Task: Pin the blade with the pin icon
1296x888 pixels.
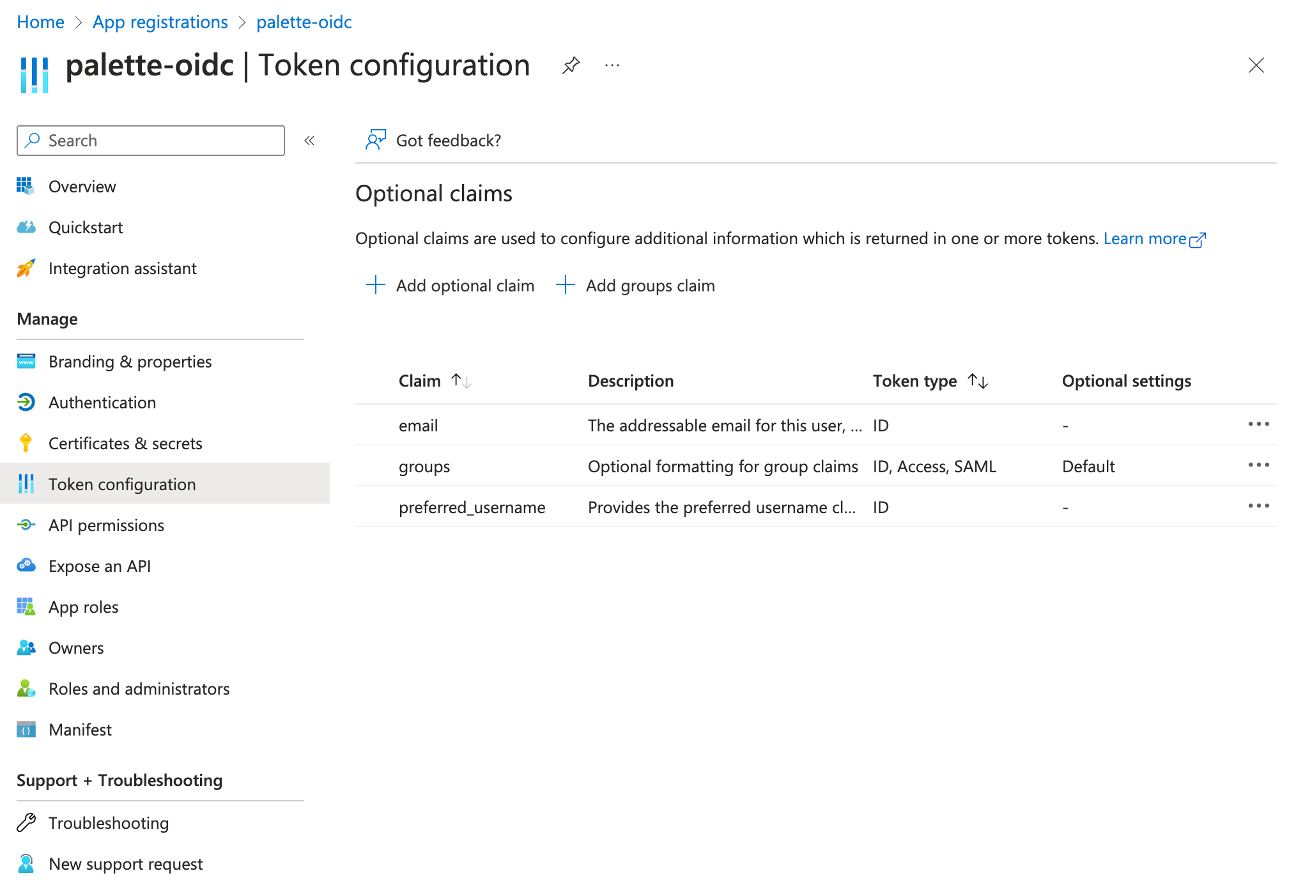Action: 570,66
